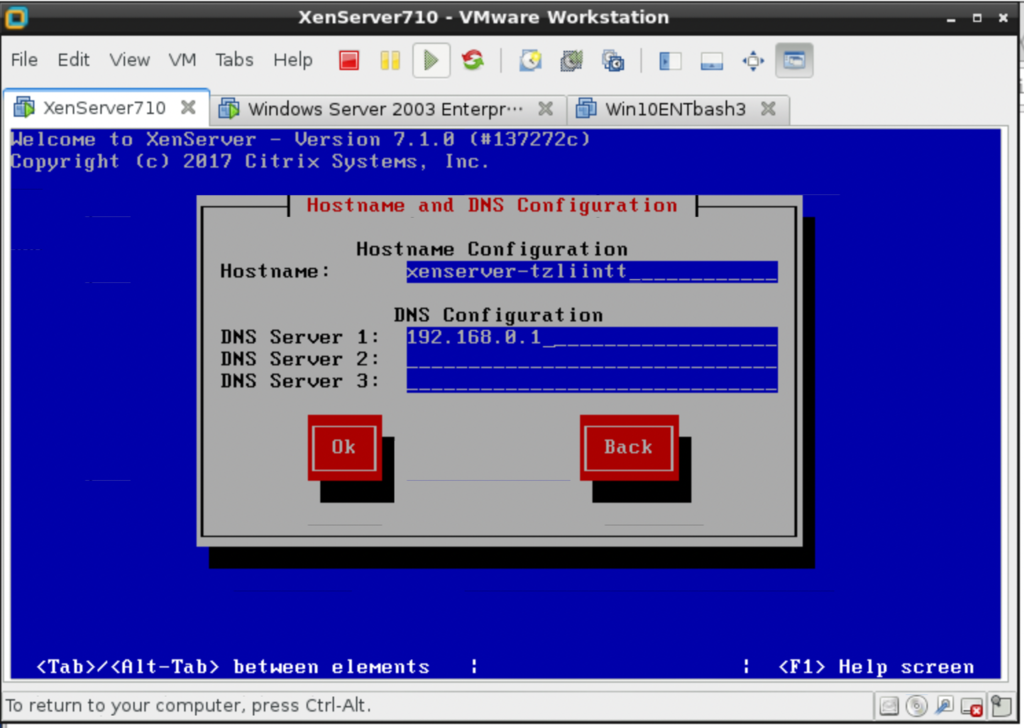Open the Help menu
1024x728 pixels.
point(293,60)
